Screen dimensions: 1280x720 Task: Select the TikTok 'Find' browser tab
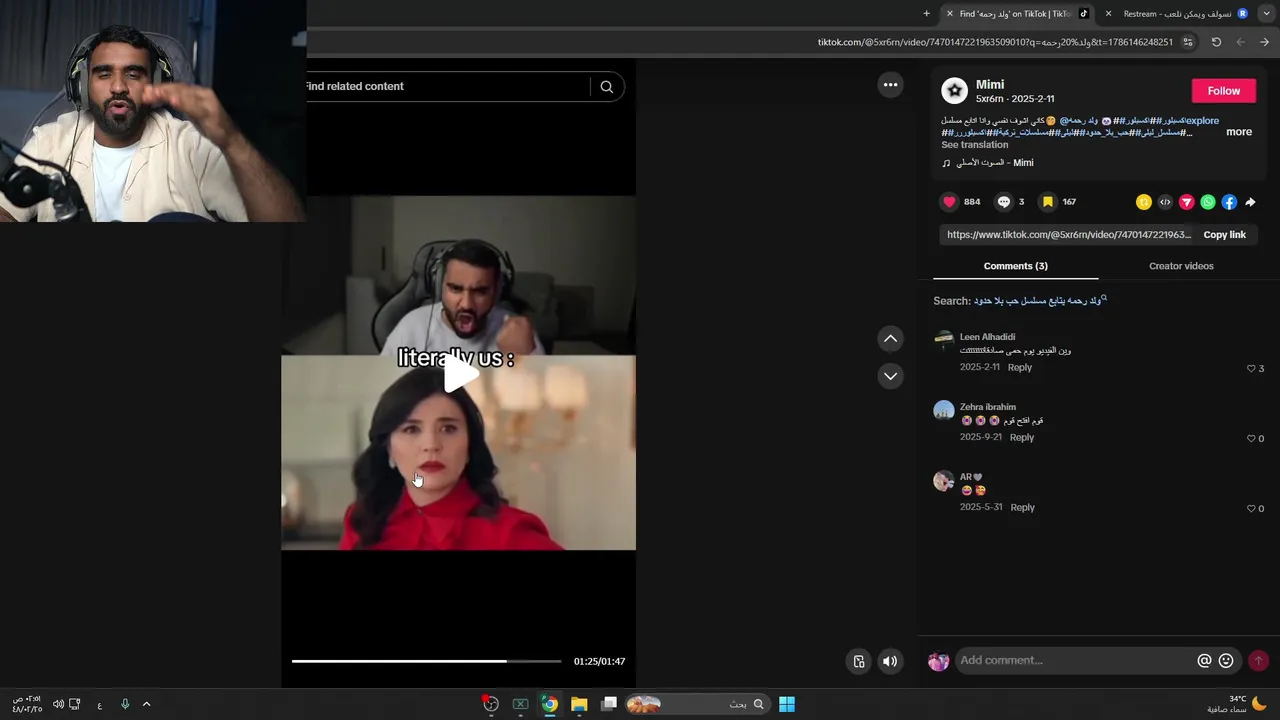(x=1017, y=14)
